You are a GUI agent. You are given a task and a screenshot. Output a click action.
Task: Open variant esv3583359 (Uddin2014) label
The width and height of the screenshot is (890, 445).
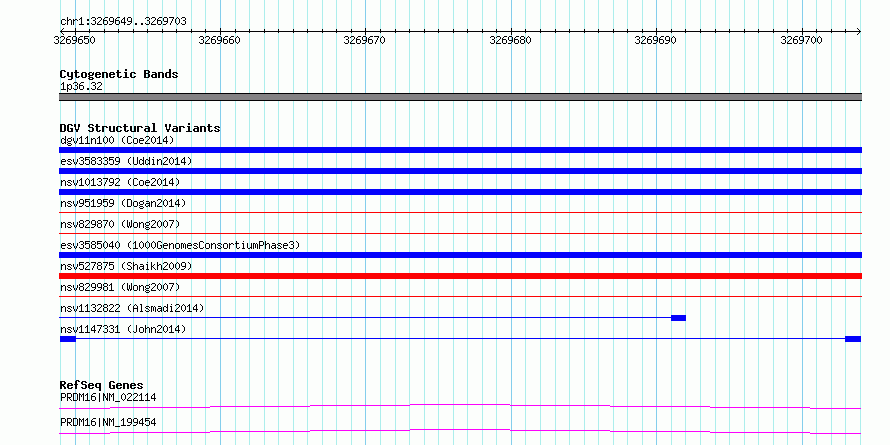coord(126,161)
